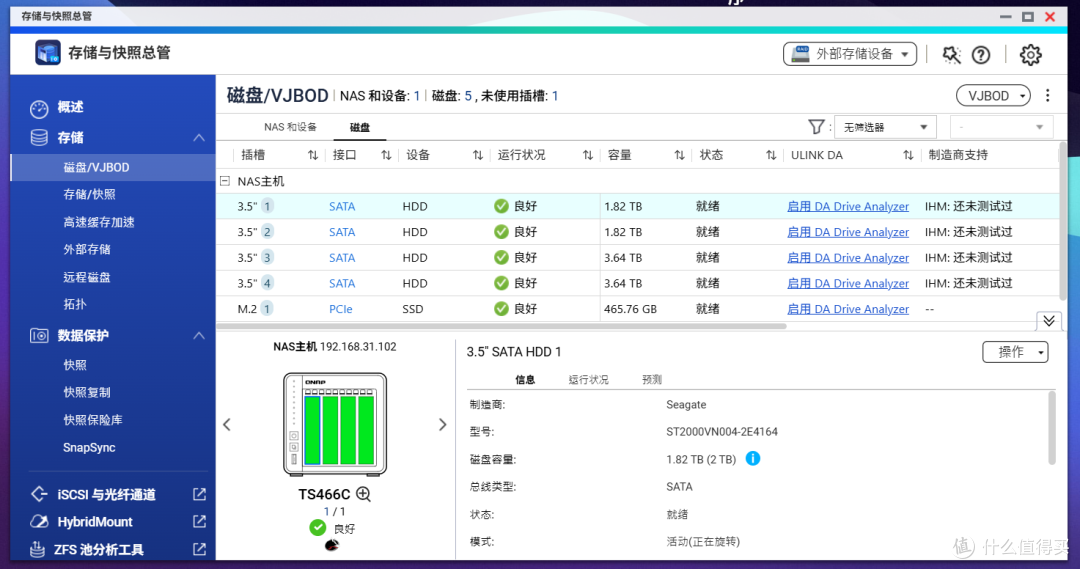Image resolution: width=1080 pixels, height=569 pixels.
Task: Open 磁盘/VJBOD in the sidebar
Action: pyautogui.click(x=113, y=167)
